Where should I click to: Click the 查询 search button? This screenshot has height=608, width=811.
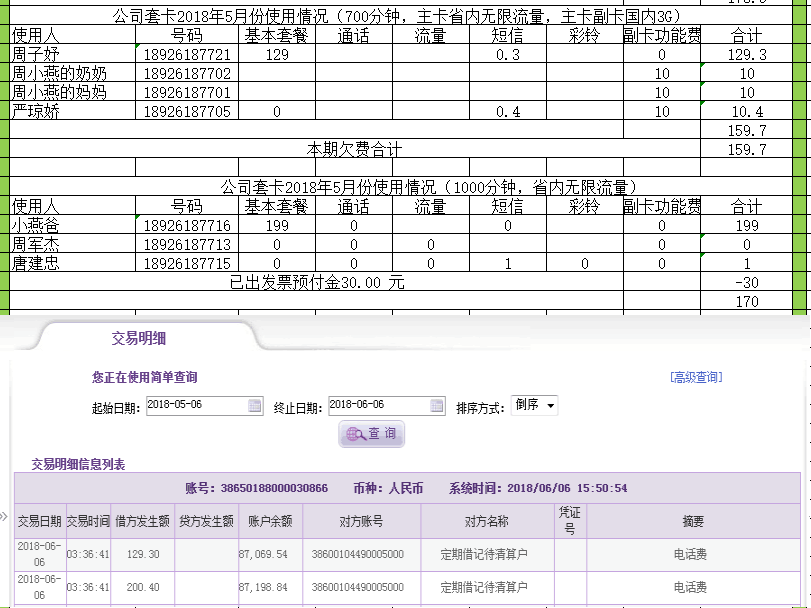coord(372,434)
